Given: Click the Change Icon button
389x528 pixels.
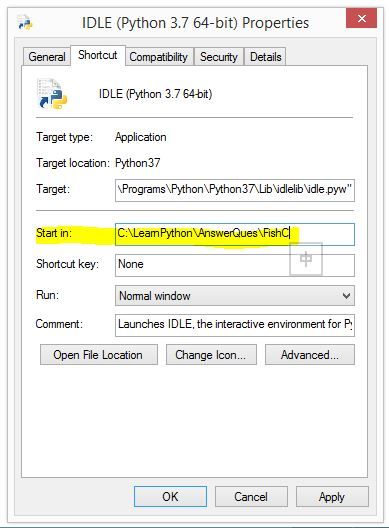Looking at the screenshot, I should tap(211, 355).
